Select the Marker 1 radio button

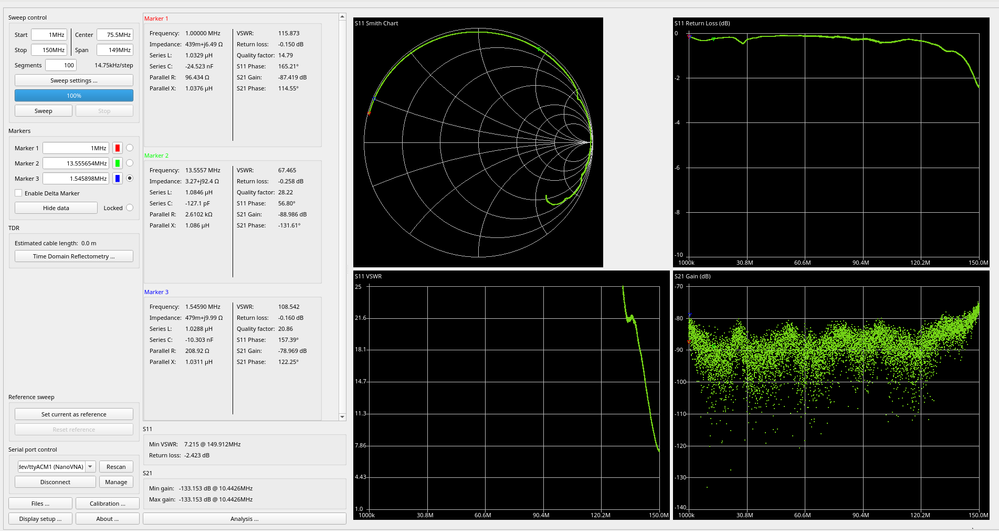tap(130, 148)
